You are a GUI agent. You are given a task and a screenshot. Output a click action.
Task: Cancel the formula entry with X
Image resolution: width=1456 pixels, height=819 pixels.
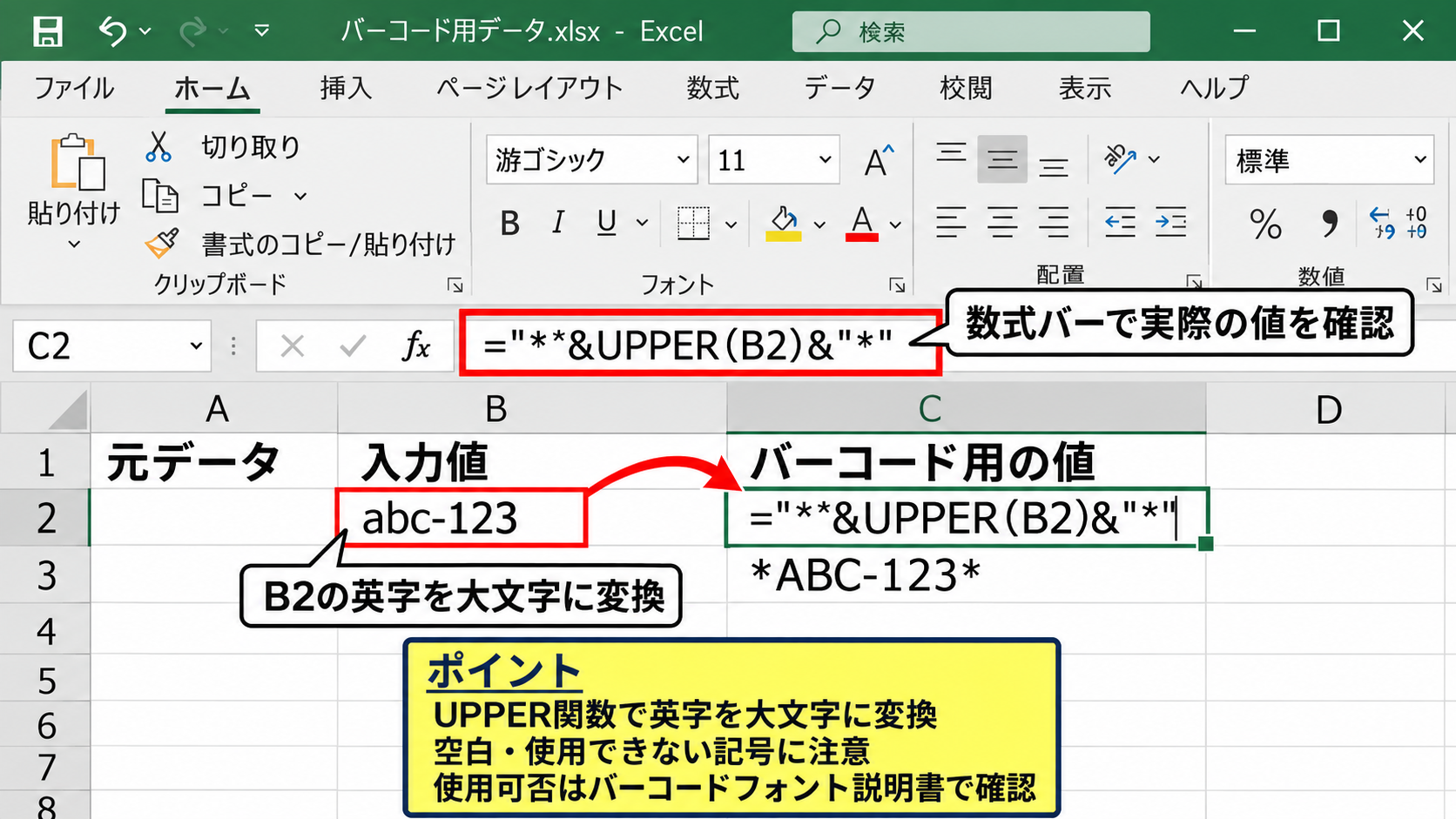(293, 346)
